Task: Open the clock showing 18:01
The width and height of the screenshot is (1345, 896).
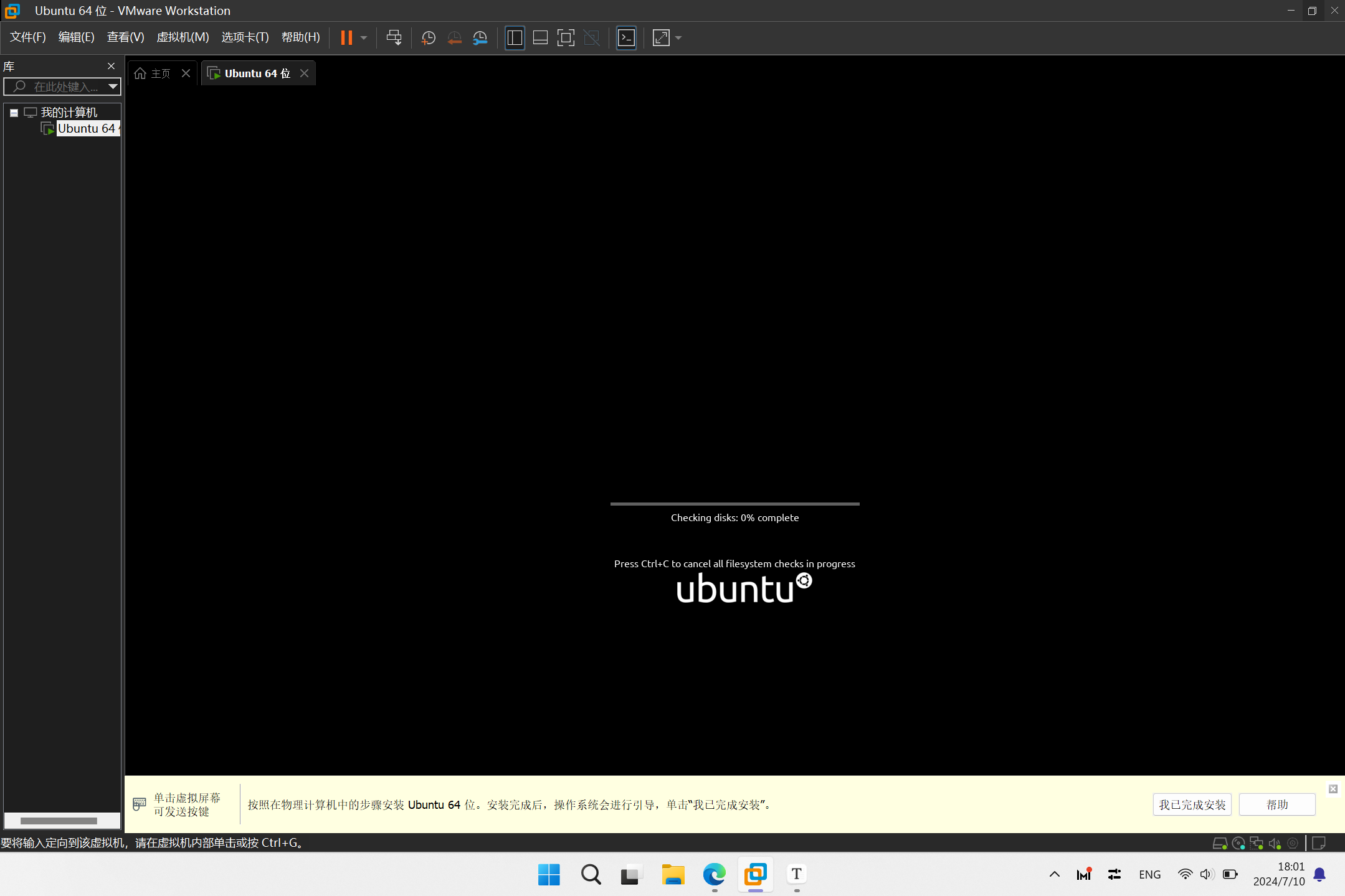Action: pyautogui.click(x=1279, y=874)
